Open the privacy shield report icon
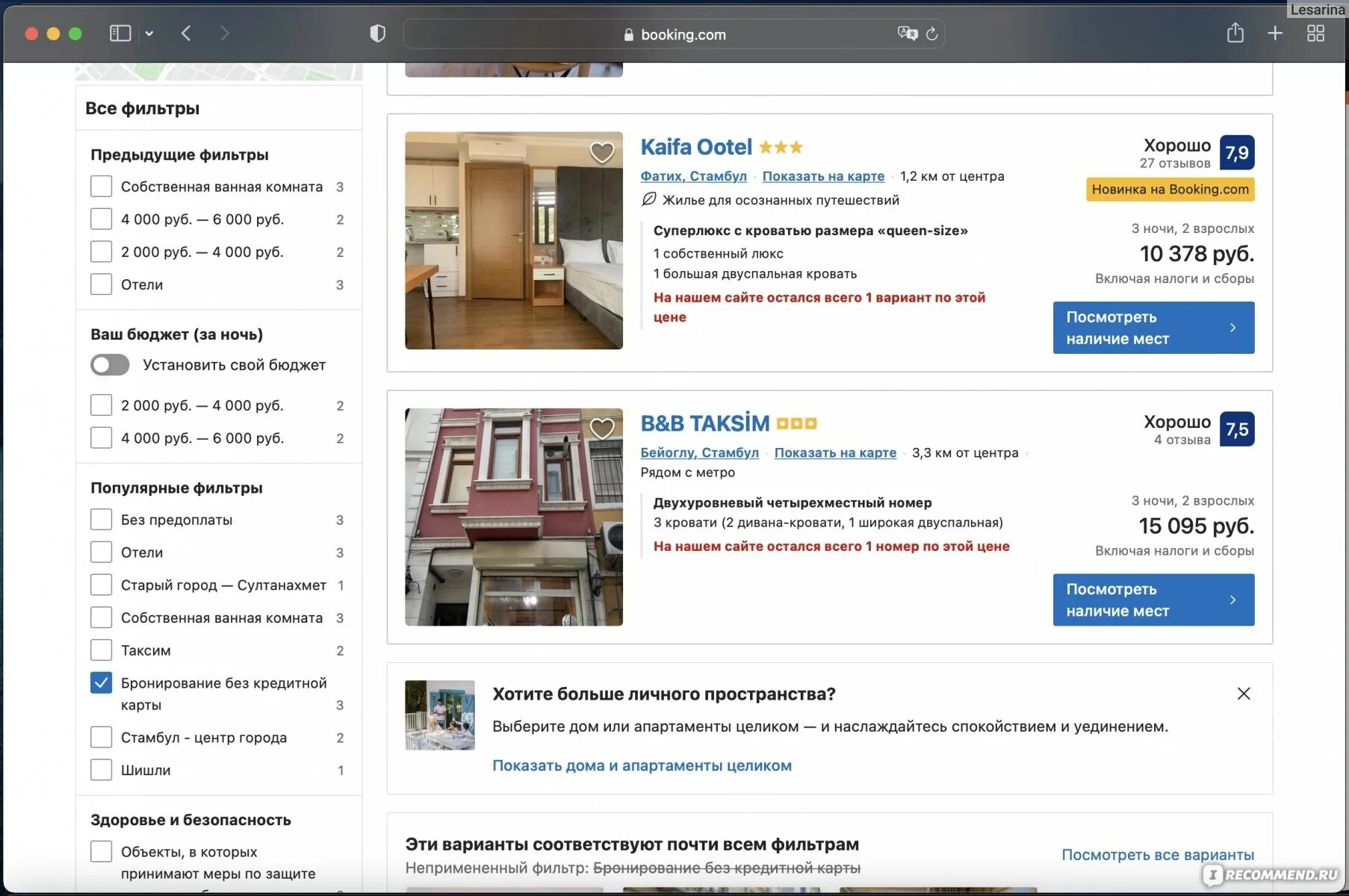 tap(377, 34)
